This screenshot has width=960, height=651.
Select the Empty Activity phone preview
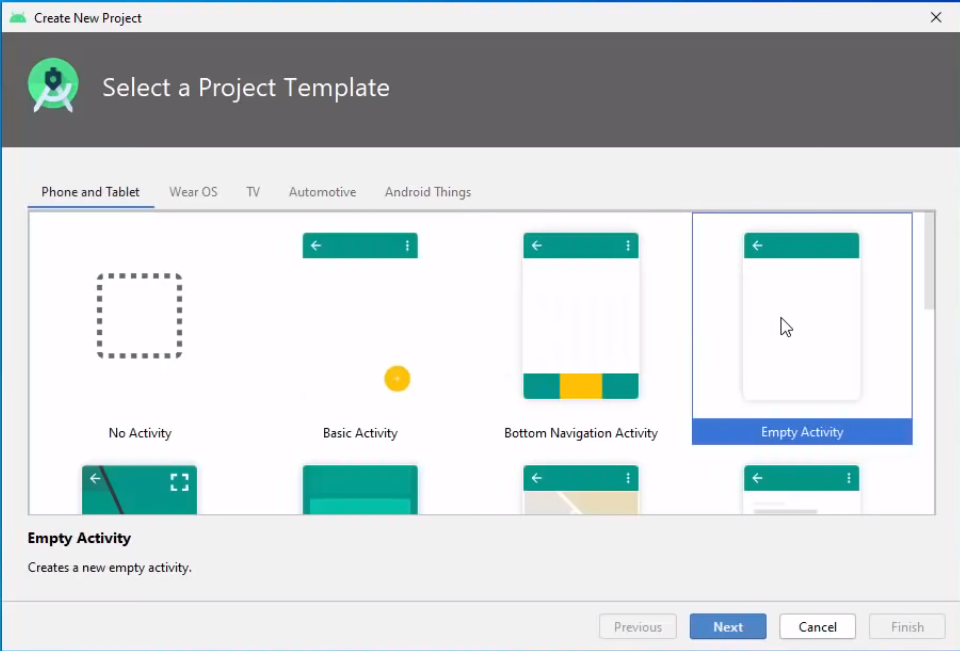click(x=801, y=316)
